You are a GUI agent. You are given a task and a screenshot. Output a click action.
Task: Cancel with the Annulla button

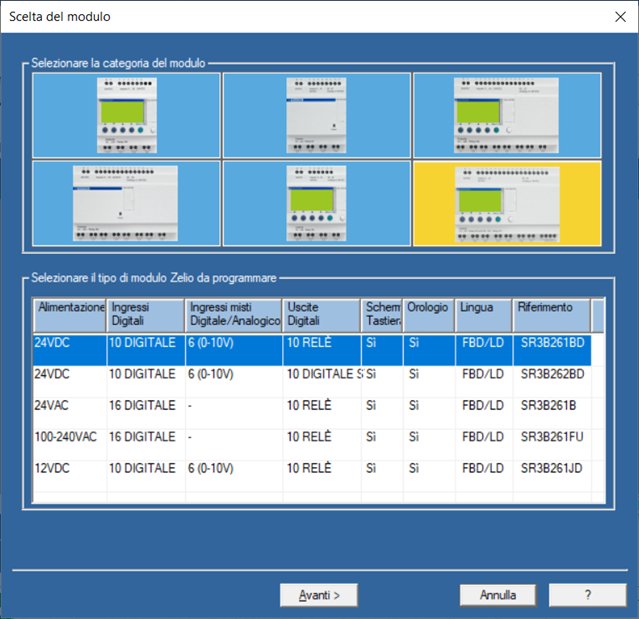click(498, 595)
